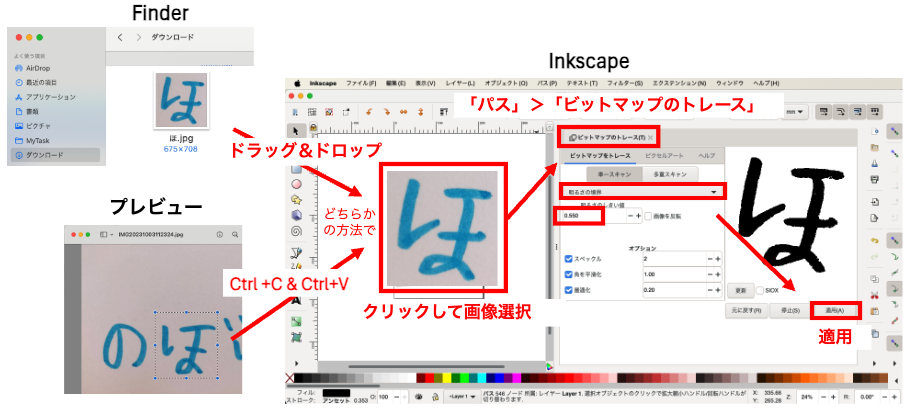Select the 多重スキャン multi-scan button
This screenshot has width=917, height=410.
click(670, 174)
